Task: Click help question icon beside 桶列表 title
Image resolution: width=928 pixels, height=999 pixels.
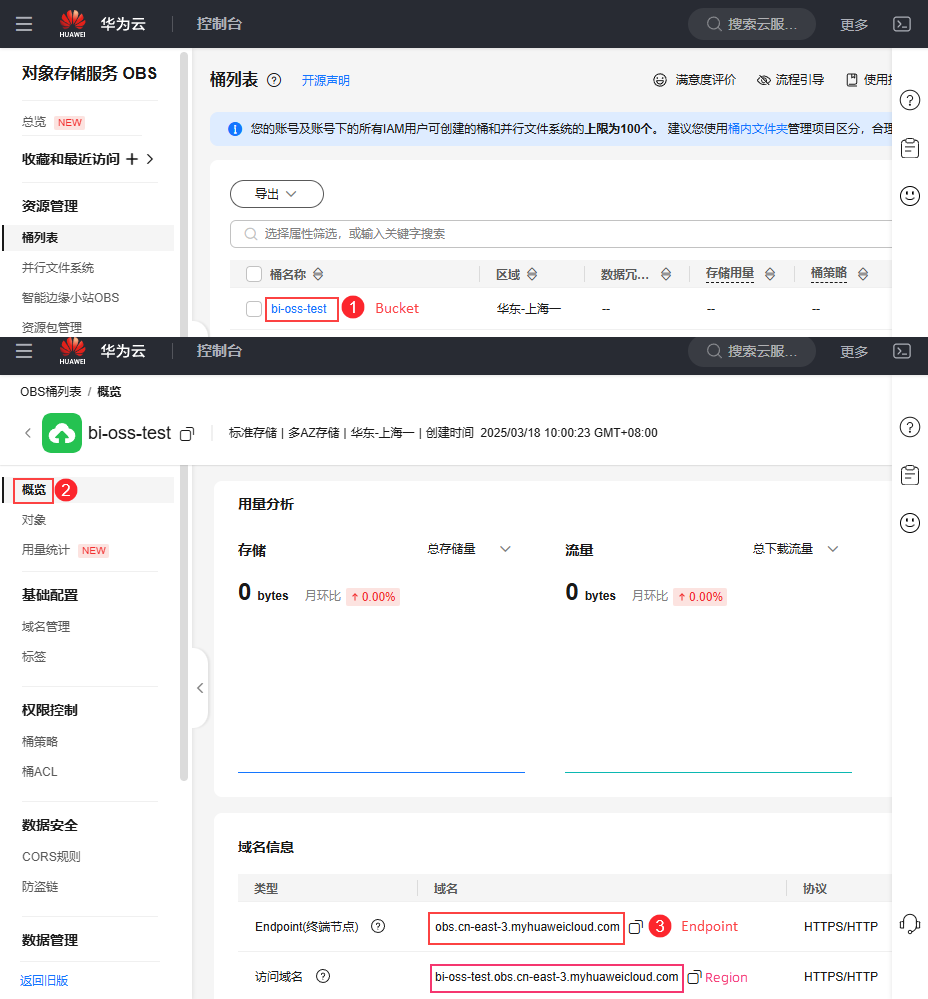Action: tap(274, 80)
